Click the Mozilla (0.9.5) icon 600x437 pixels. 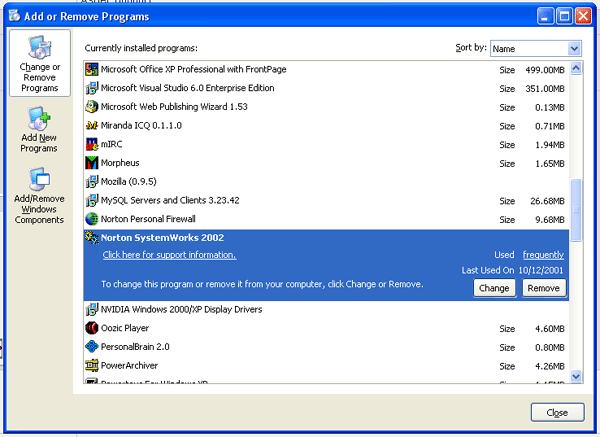[91, 182]
